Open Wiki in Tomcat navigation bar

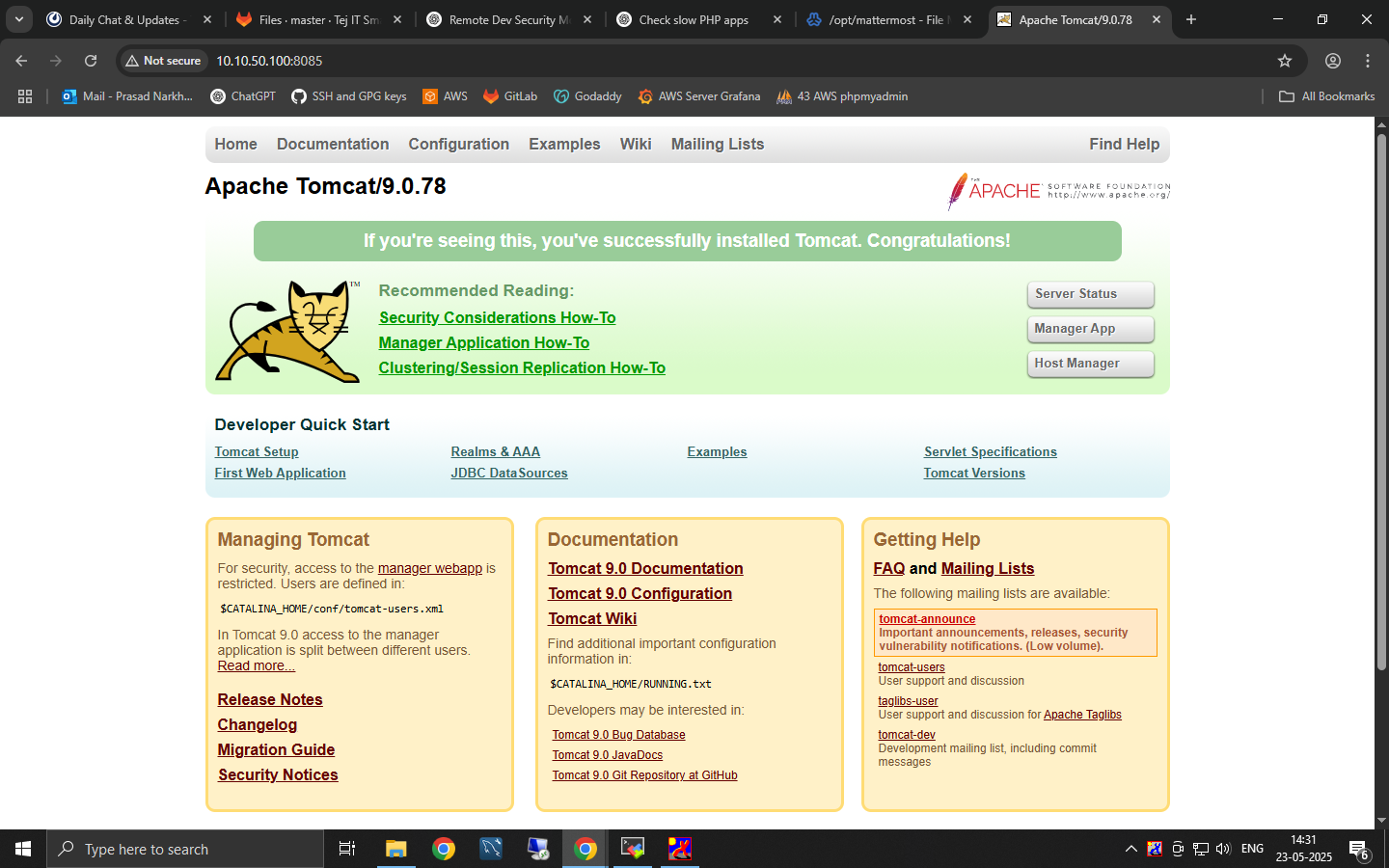pos(636,144)
